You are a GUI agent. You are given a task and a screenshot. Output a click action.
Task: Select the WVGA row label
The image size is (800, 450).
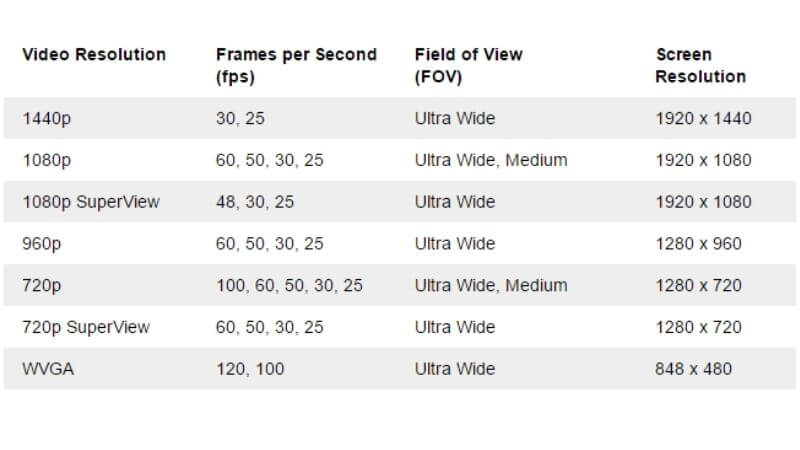[x=48, y=369]
